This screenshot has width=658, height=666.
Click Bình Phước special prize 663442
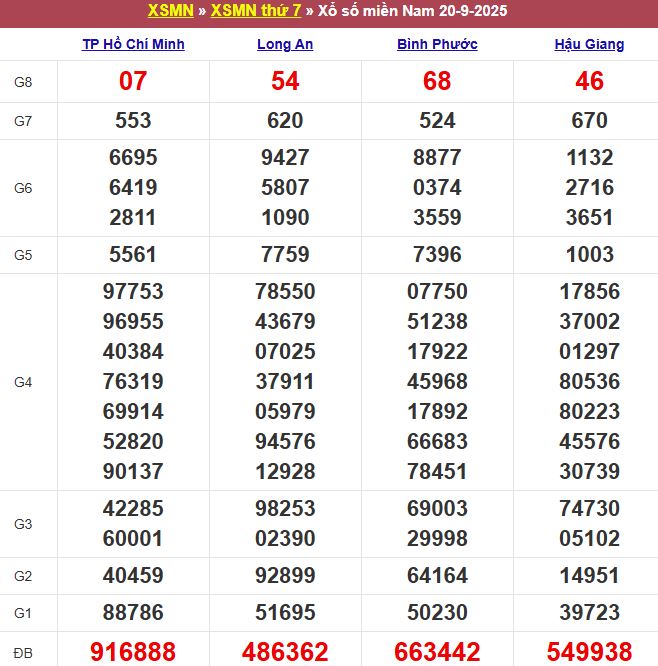[437, 652]
